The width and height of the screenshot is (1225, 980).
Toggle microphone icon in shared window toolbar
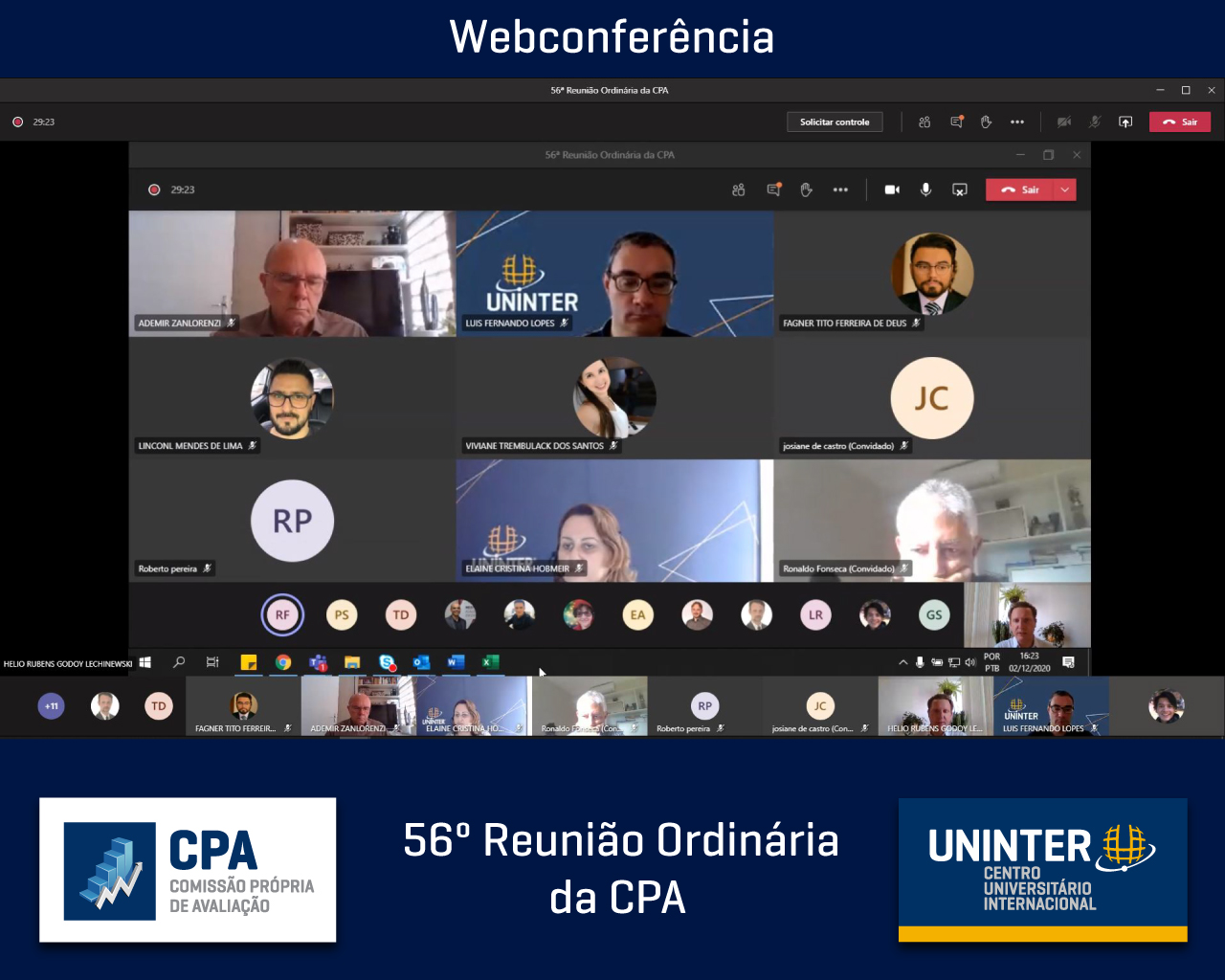pyautogui.click(x=925, y=189)
